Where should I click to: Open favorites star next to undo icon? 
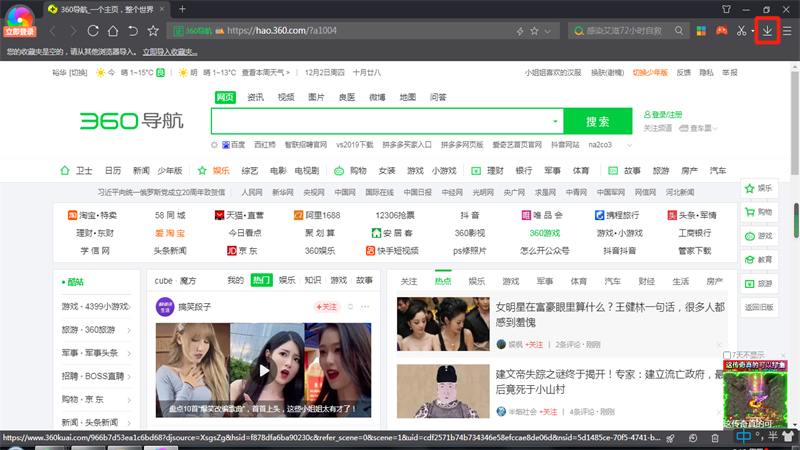click(153, 31)
